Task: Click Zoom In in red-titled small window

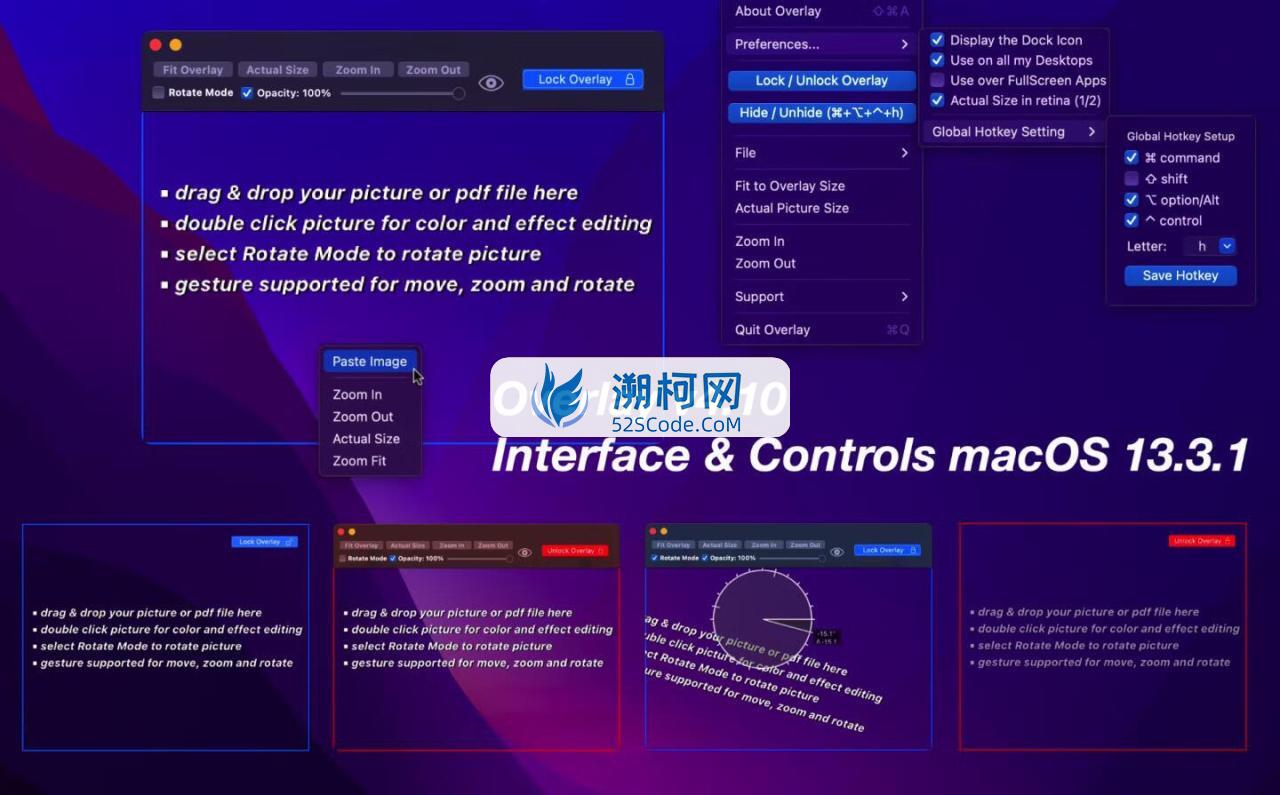Action: pos(451,545)
